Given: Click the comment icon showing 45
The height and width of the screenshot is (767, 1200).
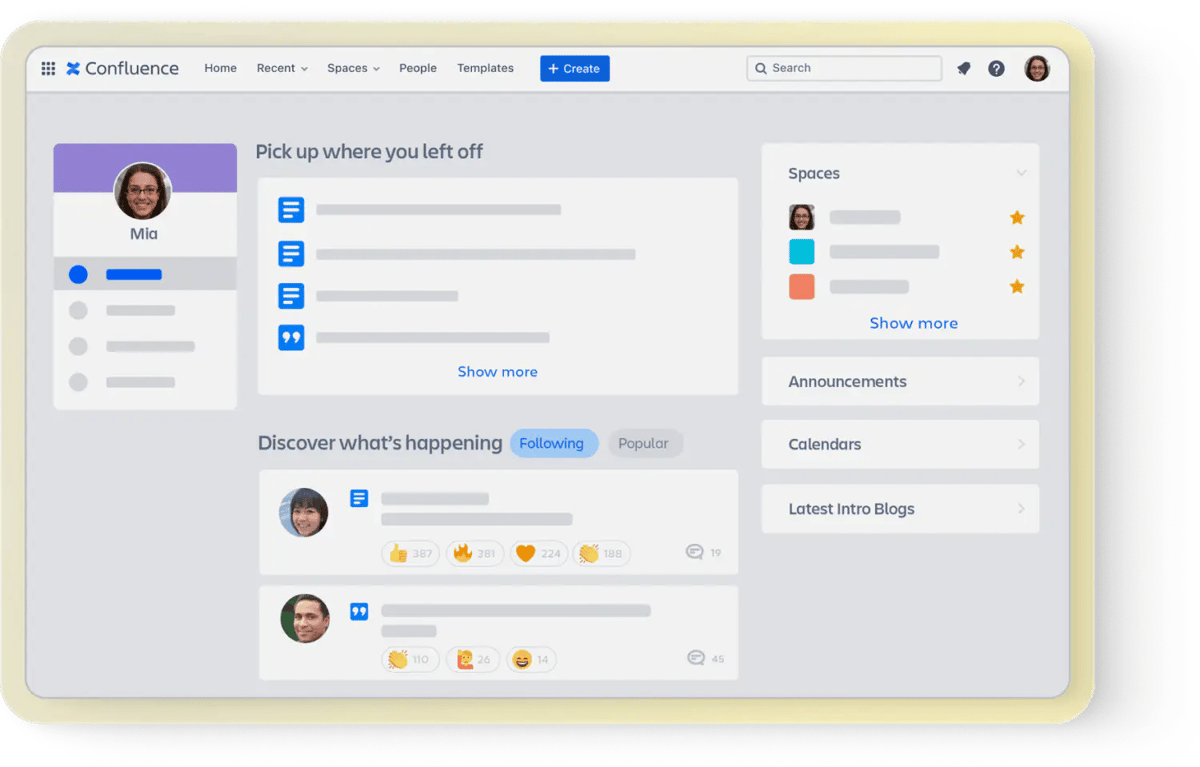Looking at the screenshot, I should point(696,658).
